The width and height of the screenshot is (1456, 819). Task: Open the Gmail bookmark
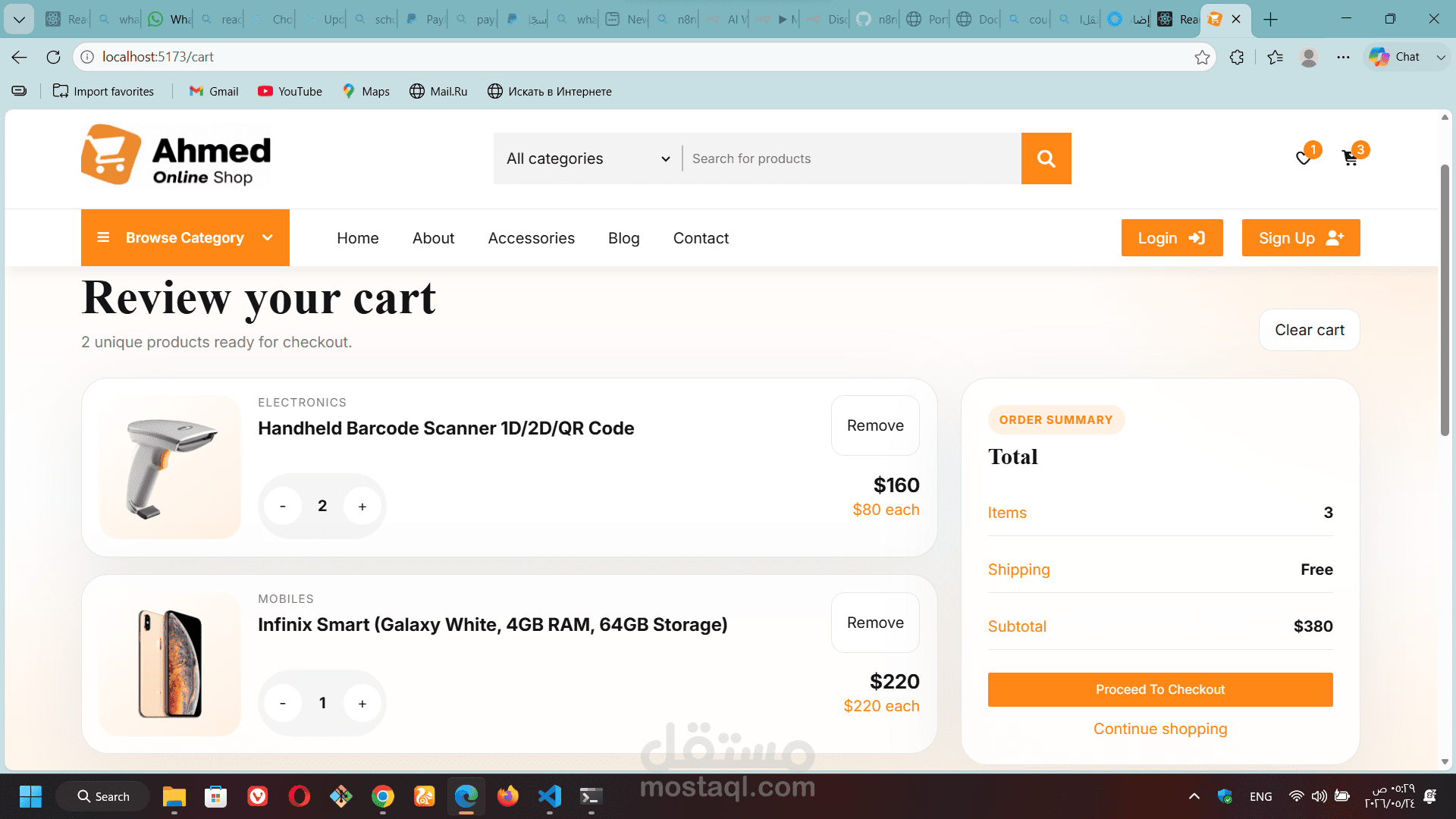tap(214, 92)
